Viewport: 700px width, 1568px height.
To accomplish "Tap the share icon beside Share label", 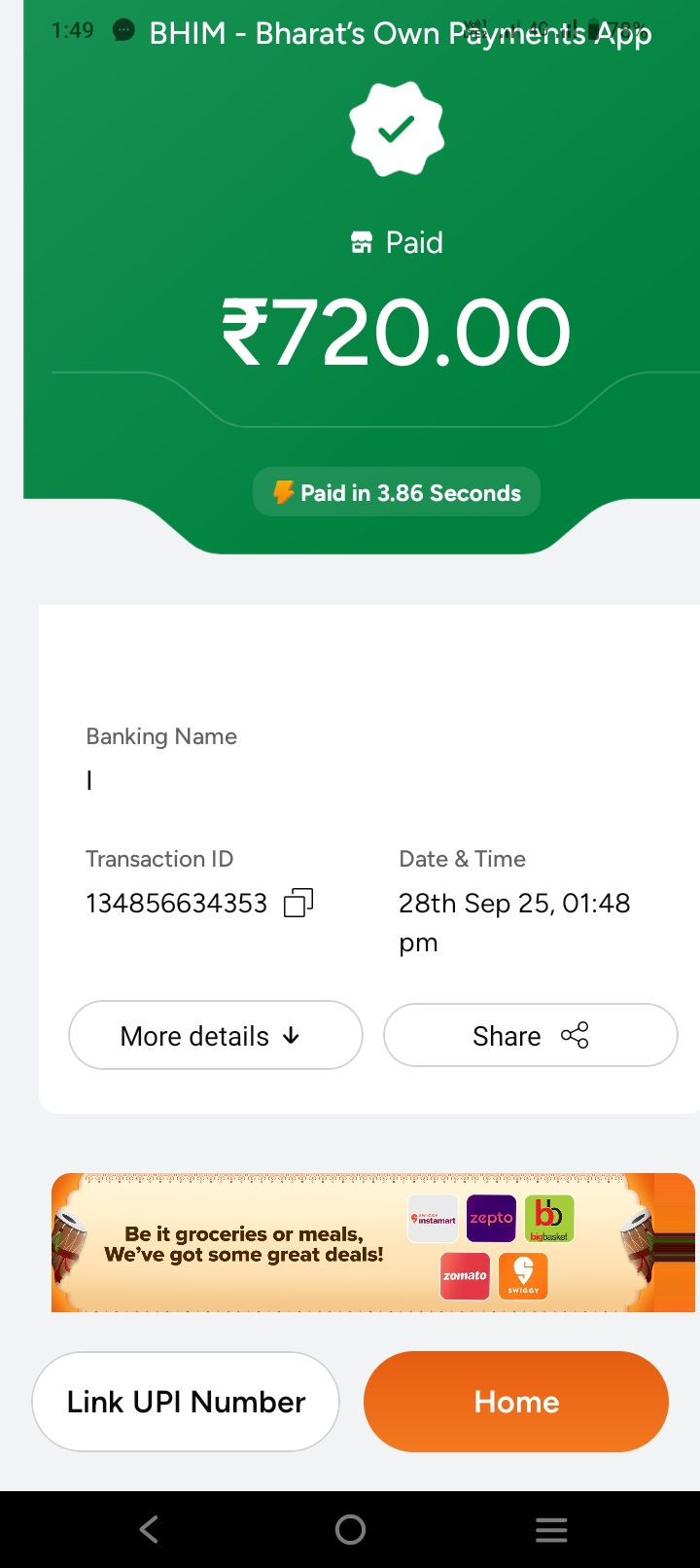I will tap(575, 1036).
